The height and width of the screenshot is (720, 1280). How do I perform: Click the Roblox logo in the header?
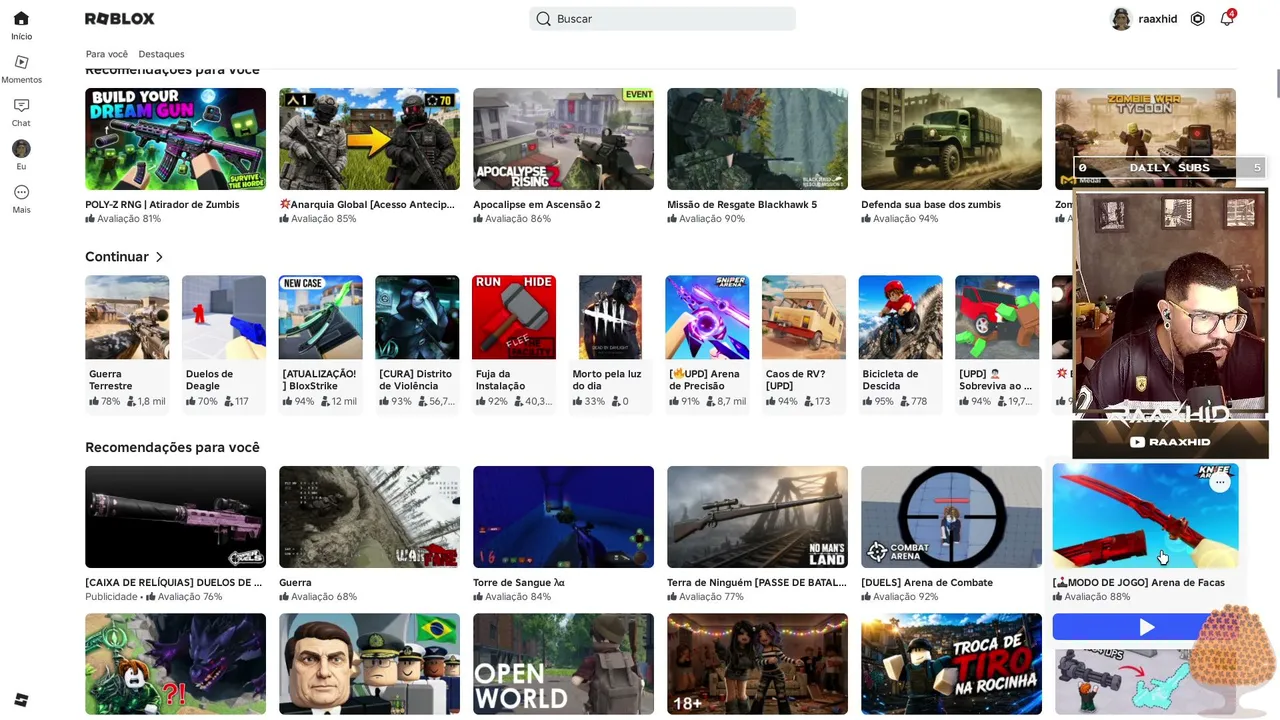pyautogui.click(x=120, y=19)
